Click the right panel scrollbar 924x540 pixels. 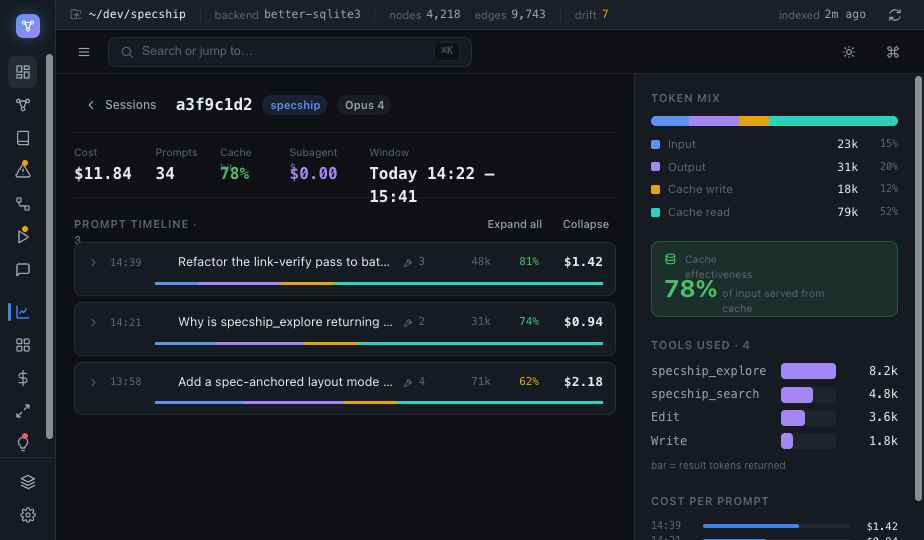click(x=918, y=289)
